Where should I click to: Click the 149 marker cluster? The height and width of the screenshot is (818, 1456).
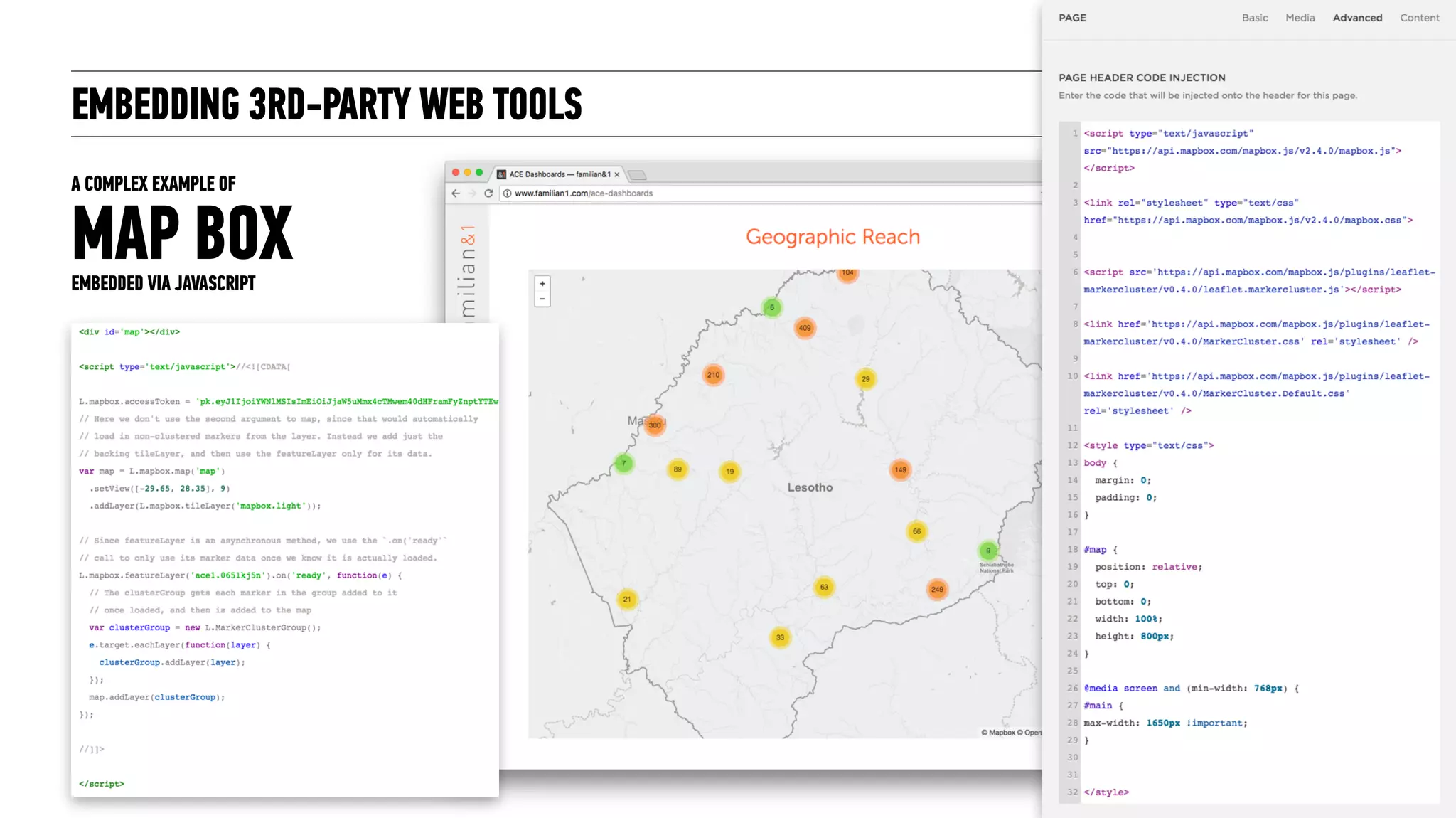[x=900, y=469]
